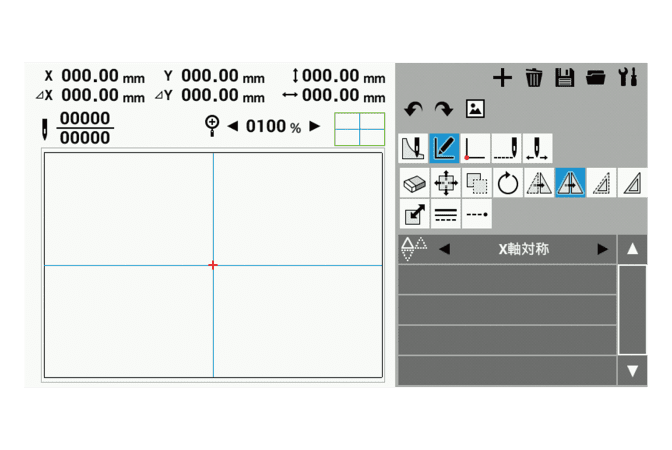Select the eraser tool

tap(414, 182)
